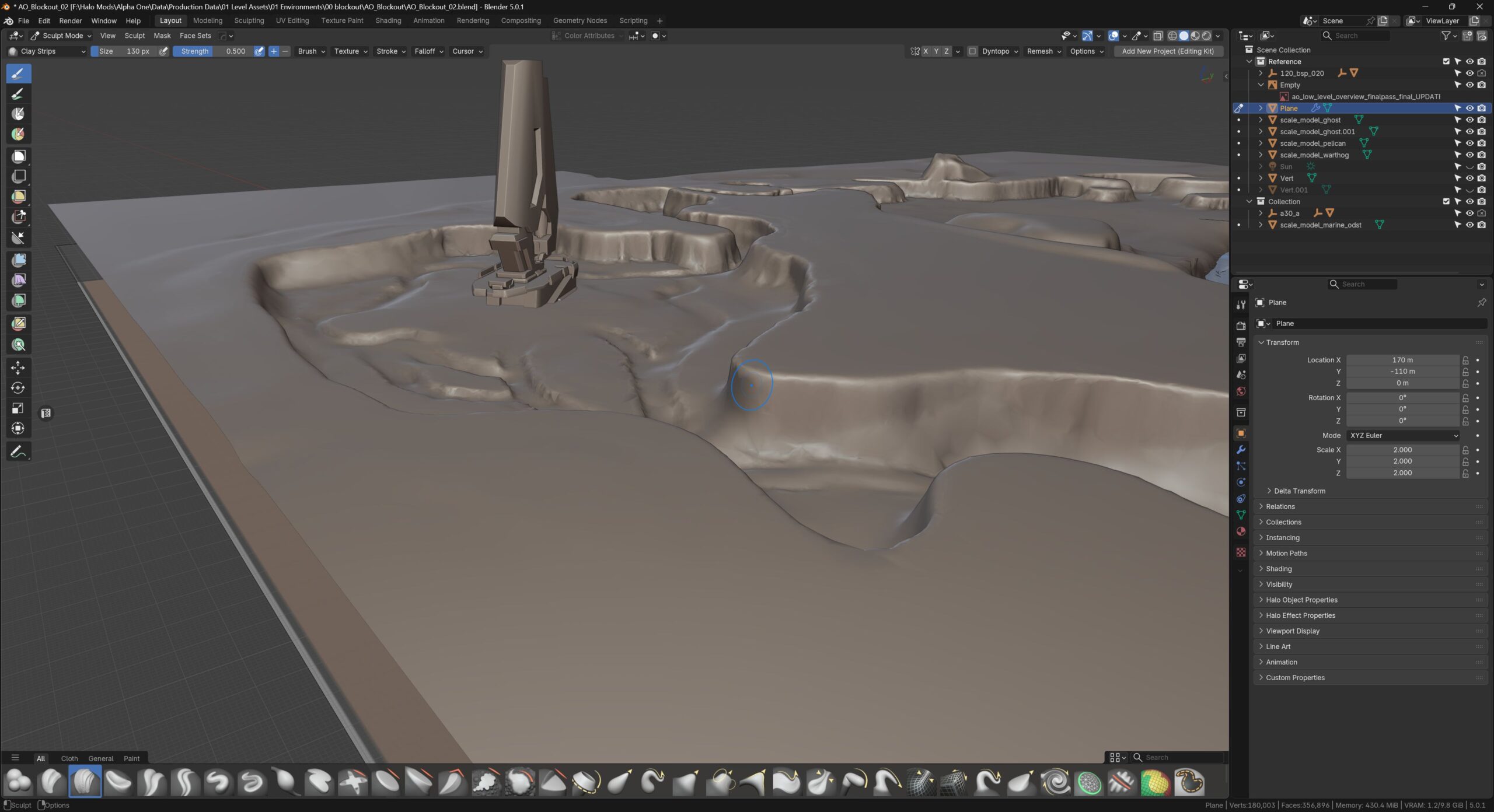Expand the scale_model_warthog tree item

click(x=1261, y=155)
